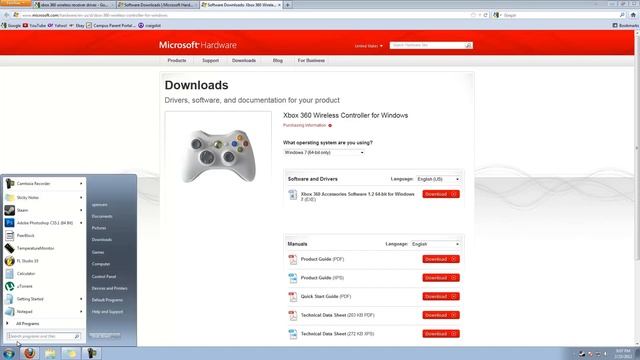Image resolution: width=640 pixels, height=360 pixels.
Task: Expand the Notepad jump list arrow
Action: pos(81,311)
